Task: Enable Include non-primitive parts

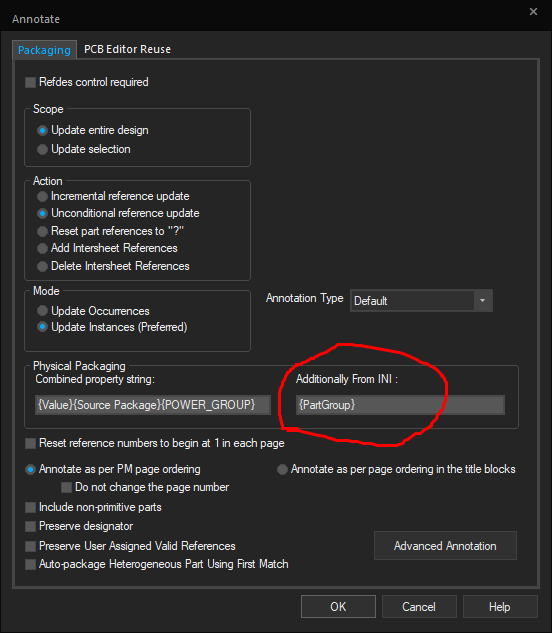Action: click(x=30, y=507)
